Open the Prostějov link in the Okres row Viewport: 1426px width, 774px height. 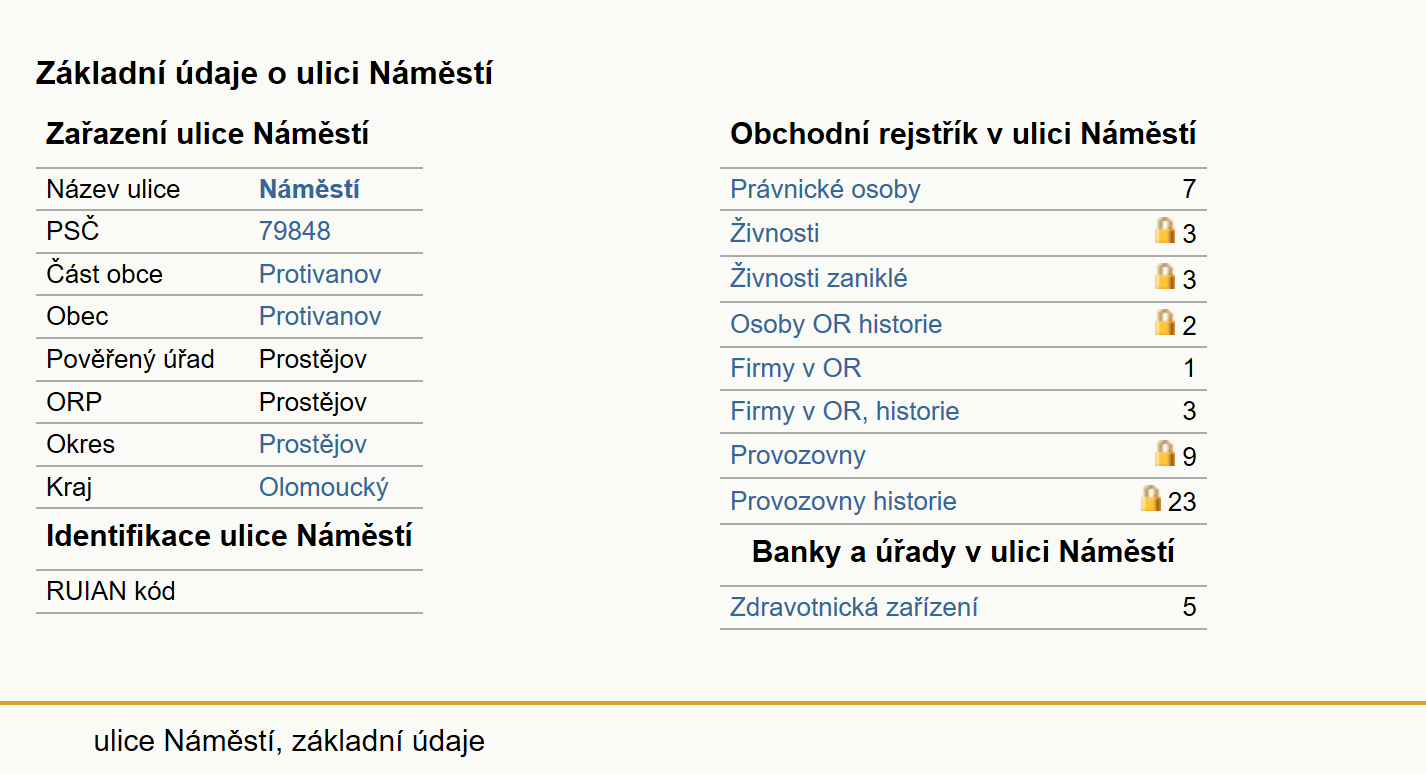[x=313, y=444]
